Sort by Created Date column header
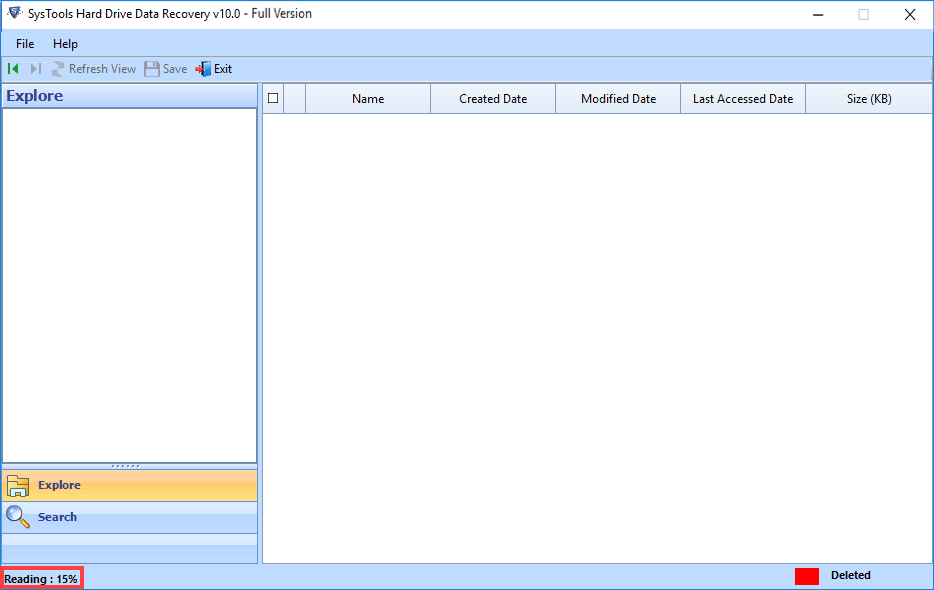 (493, 99)
